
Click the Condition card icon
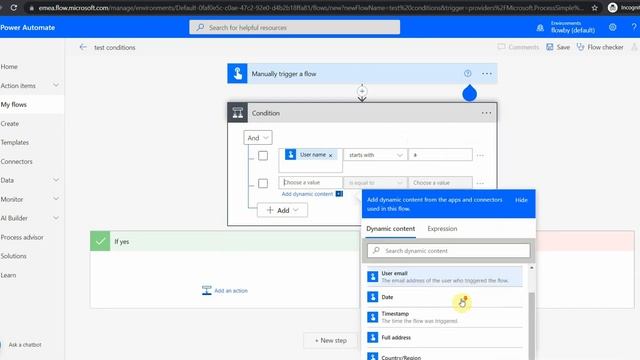coord(238,113)
